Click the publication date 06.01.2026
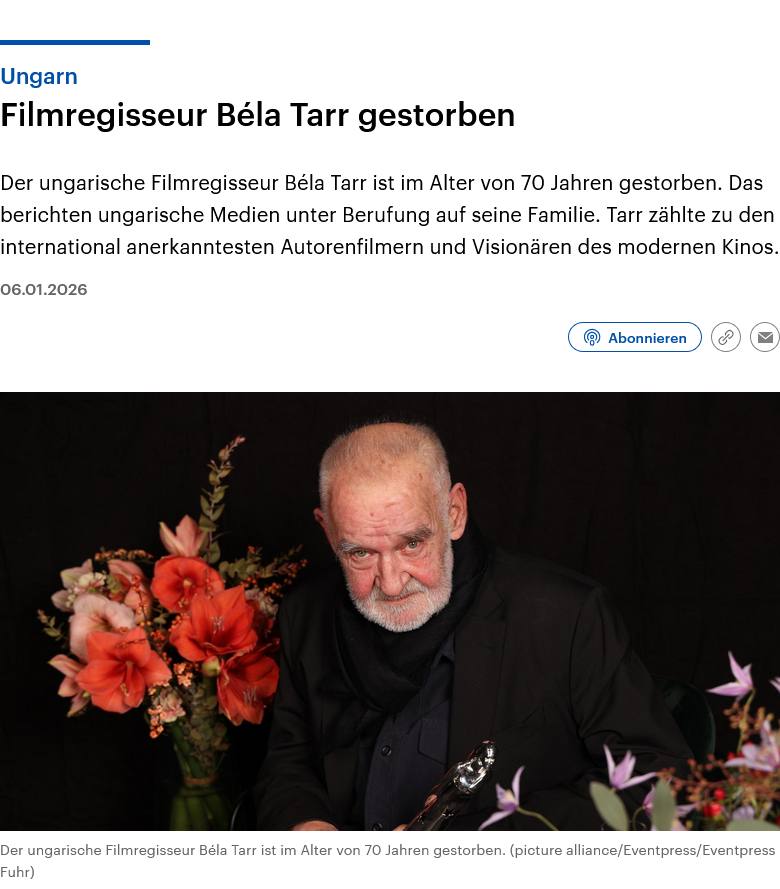The width and height of the screenshot is (780, 889). tap(44, 290)
